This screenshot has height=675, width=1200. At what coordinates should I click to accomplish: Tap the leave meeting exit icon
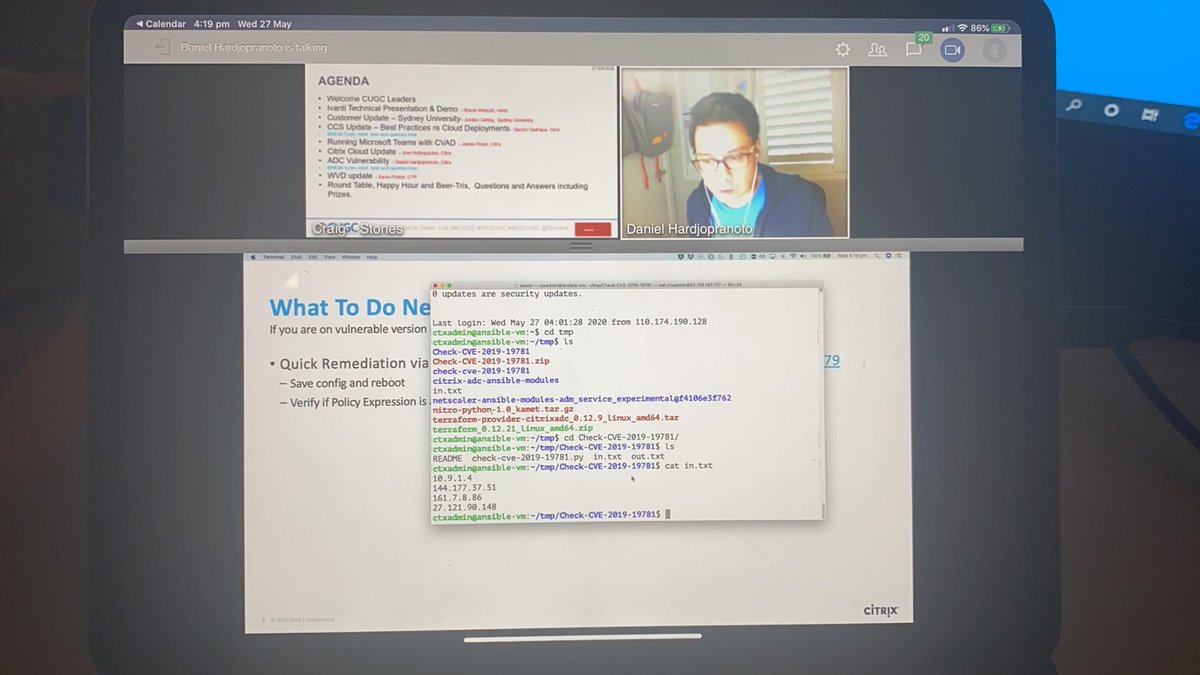pyautogui.click(x=162, y=47)
